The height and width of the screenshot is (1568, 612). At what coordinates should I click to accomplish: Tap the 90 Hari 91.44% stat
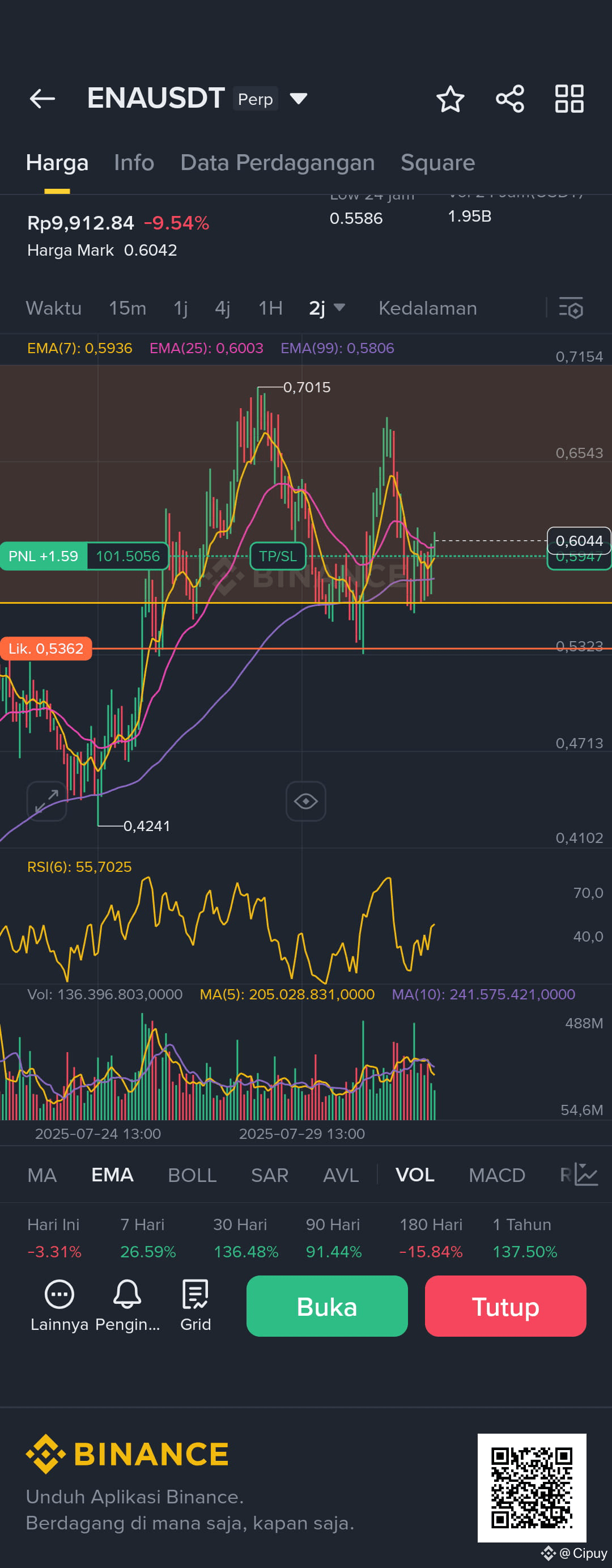(333, 1238)
